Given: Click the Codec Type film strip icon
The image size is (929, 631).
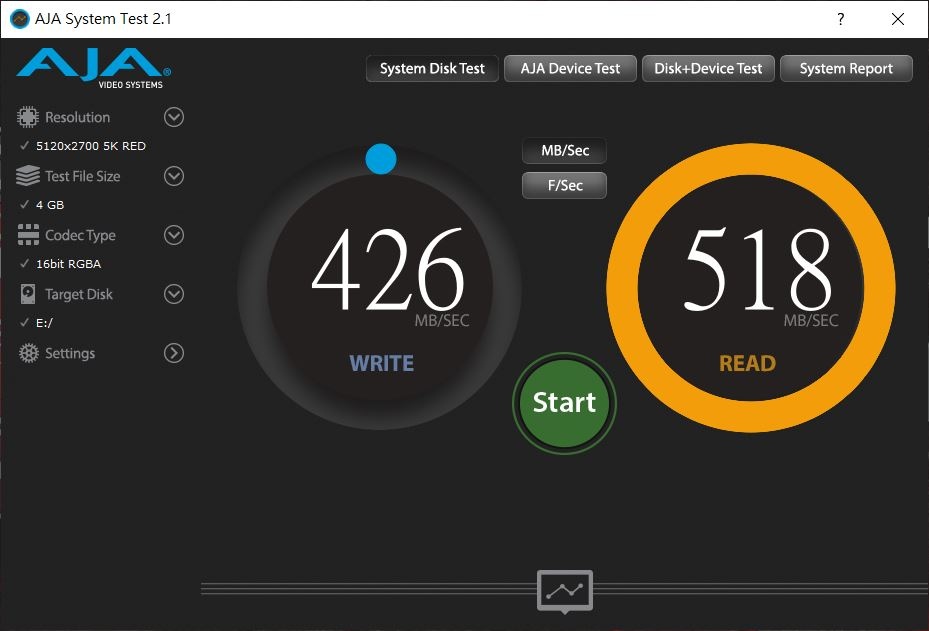Looking at the screenshot, I should [x=28, y=235].
